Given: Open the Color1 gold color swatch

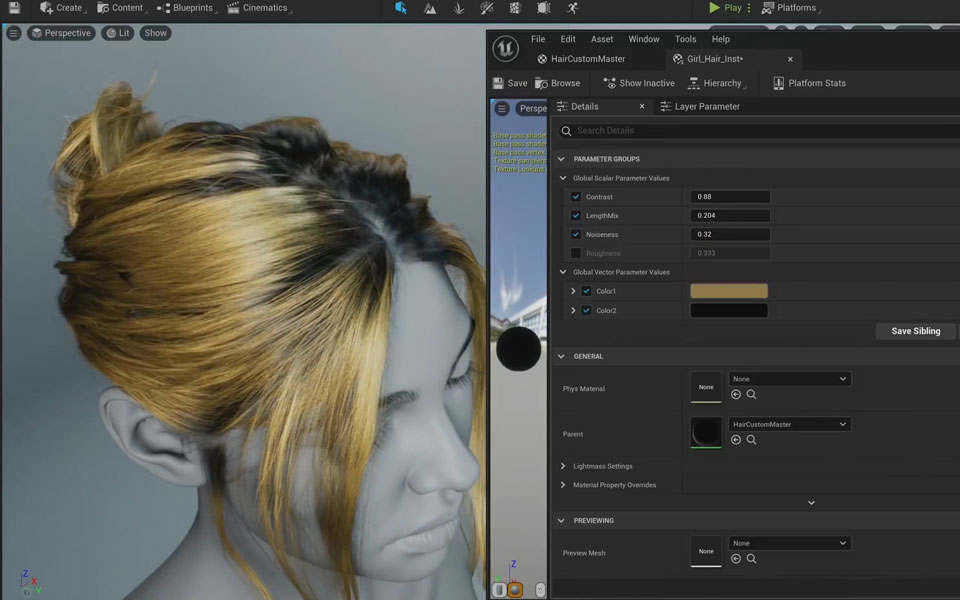Looking at the screenshot, I should coord(728,291).
